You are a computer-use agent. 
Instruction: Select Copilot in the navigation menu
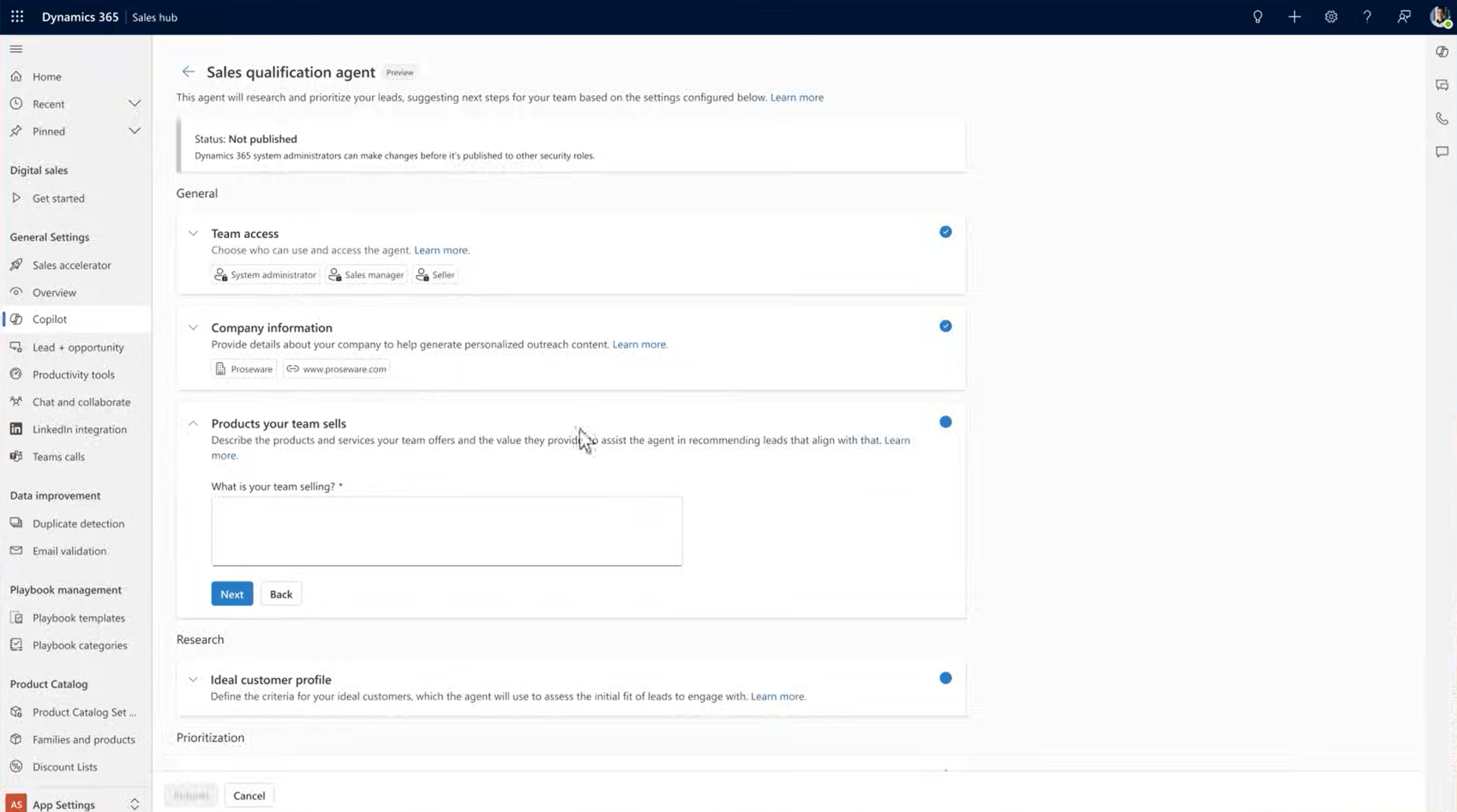pos(76,319)
